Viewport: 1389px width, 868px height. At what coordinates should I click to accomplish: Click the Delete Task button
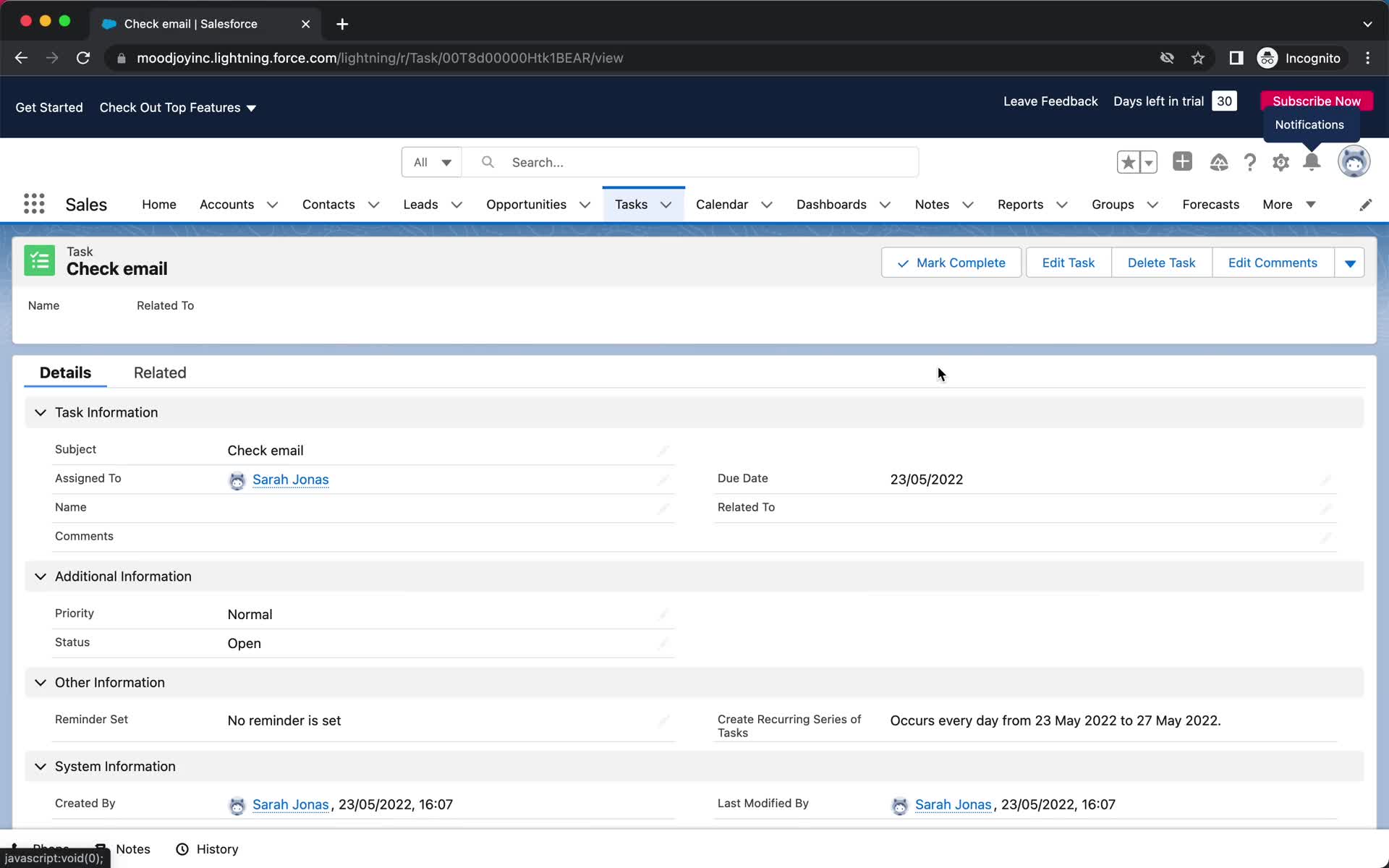coord(1161,263)
